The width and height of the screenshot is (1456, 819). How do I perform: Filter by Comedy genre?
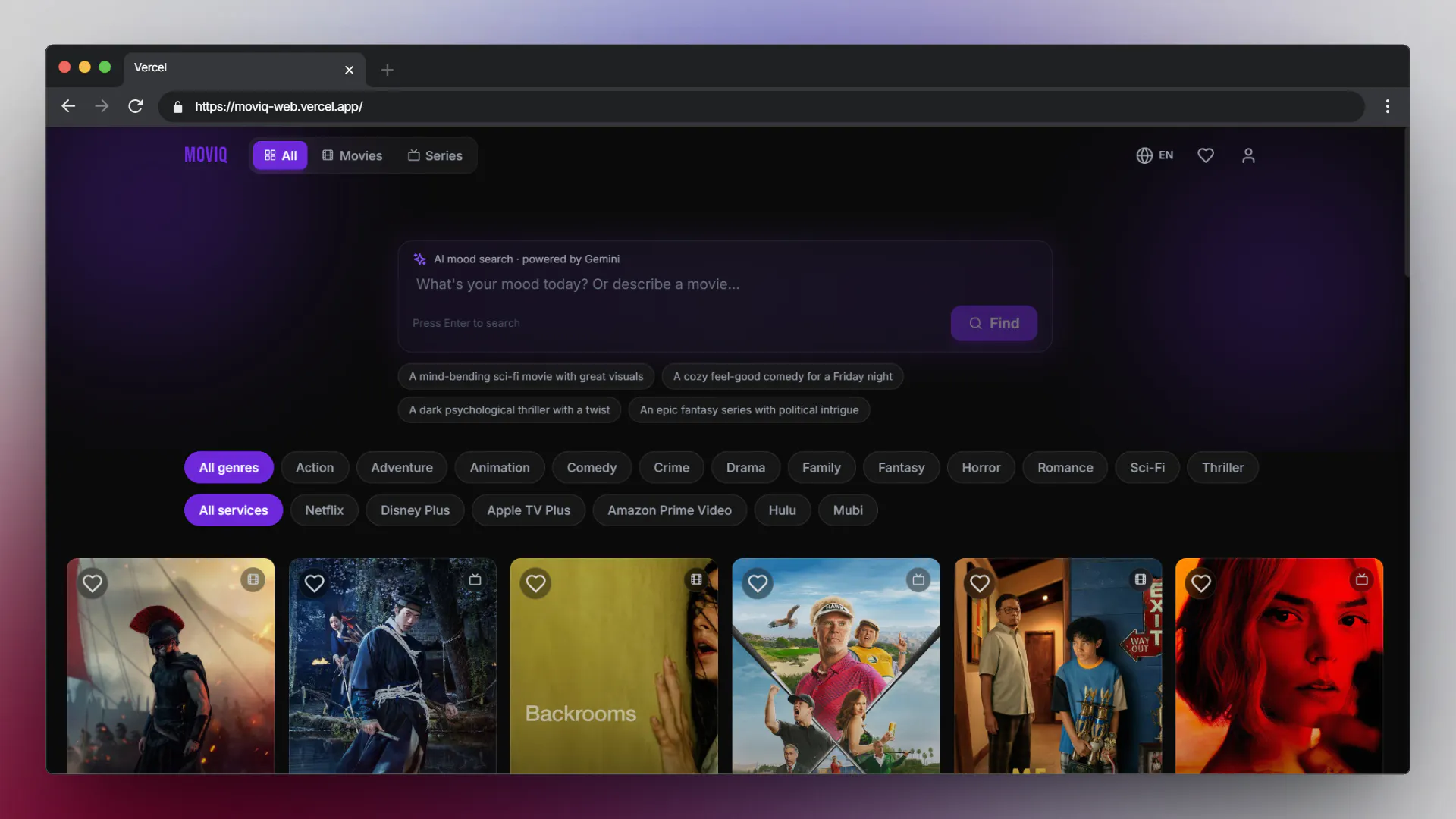pyautogui.click(x=591, y=467)
